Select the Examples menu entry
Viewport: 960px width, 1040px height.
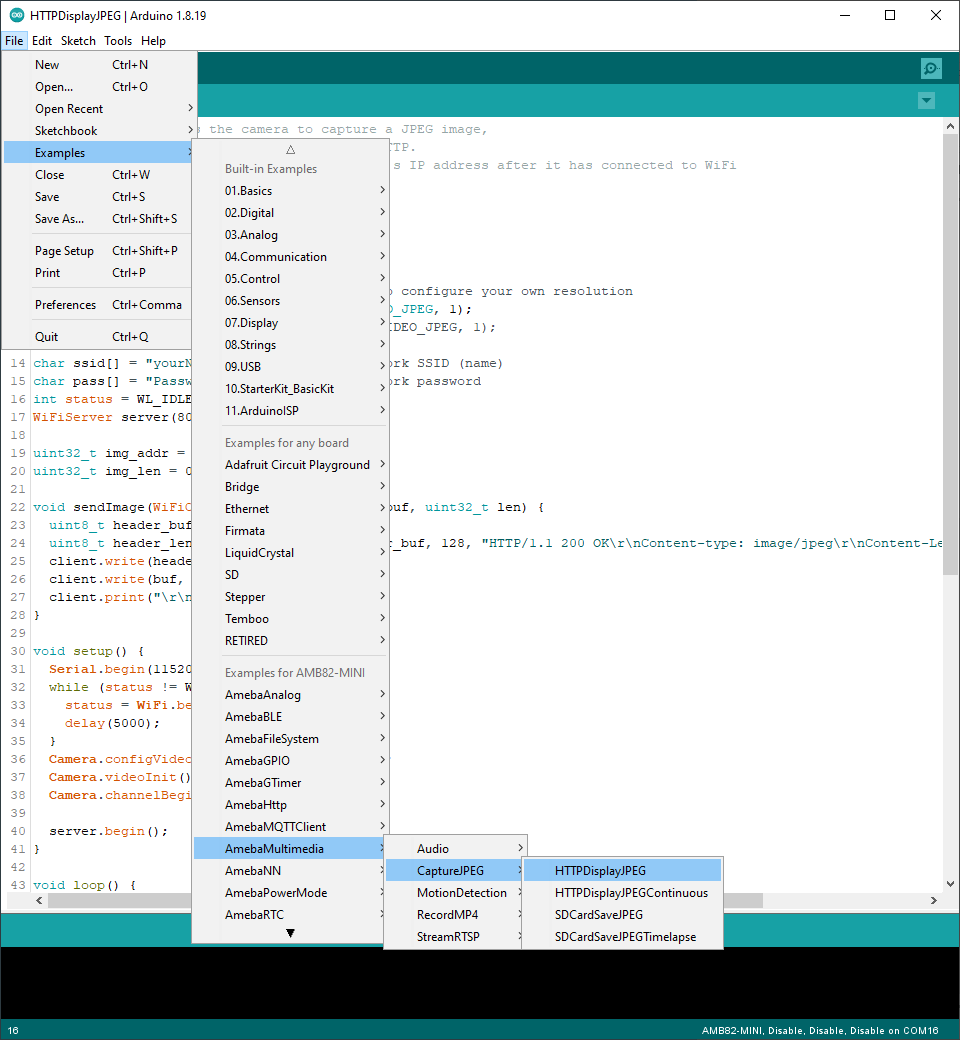(x=100, y=153)
